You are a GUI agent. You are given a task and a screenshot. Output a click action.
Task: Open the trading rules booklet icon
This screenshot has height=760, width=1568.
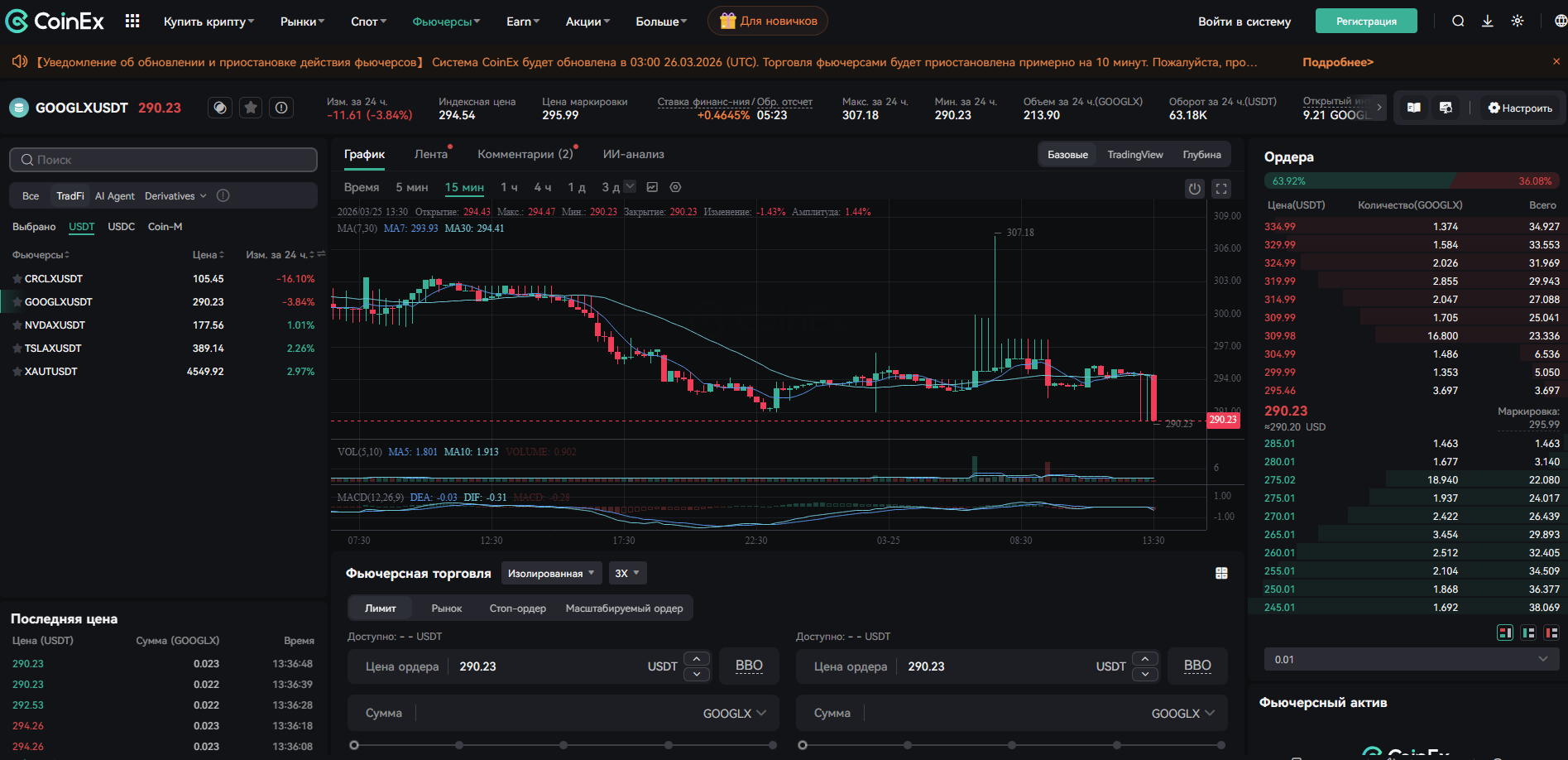pyautogui.click(x=1413, y=108)
